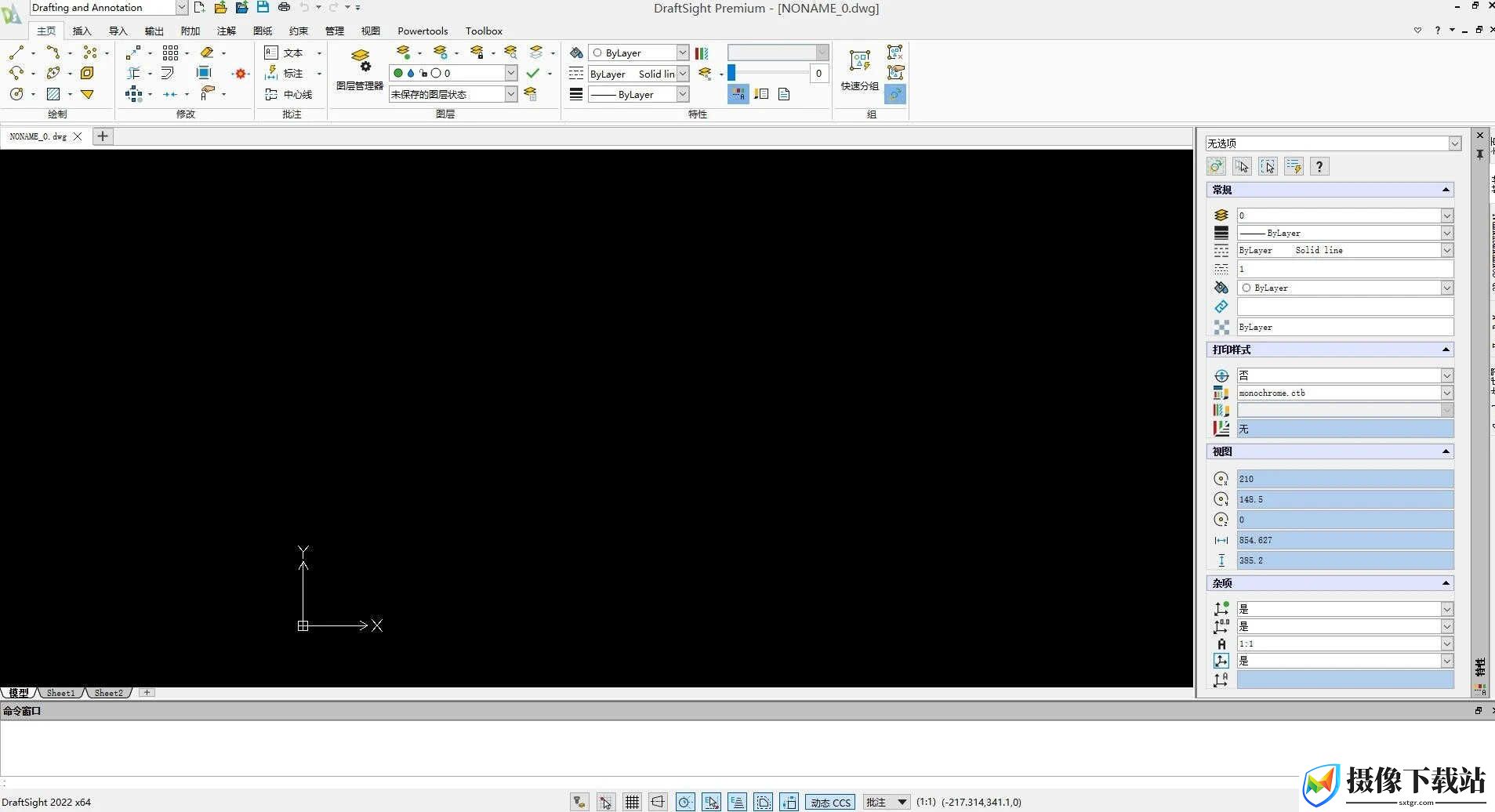
Task: Click the paint bucket line color icon
Action: point(576,53)
